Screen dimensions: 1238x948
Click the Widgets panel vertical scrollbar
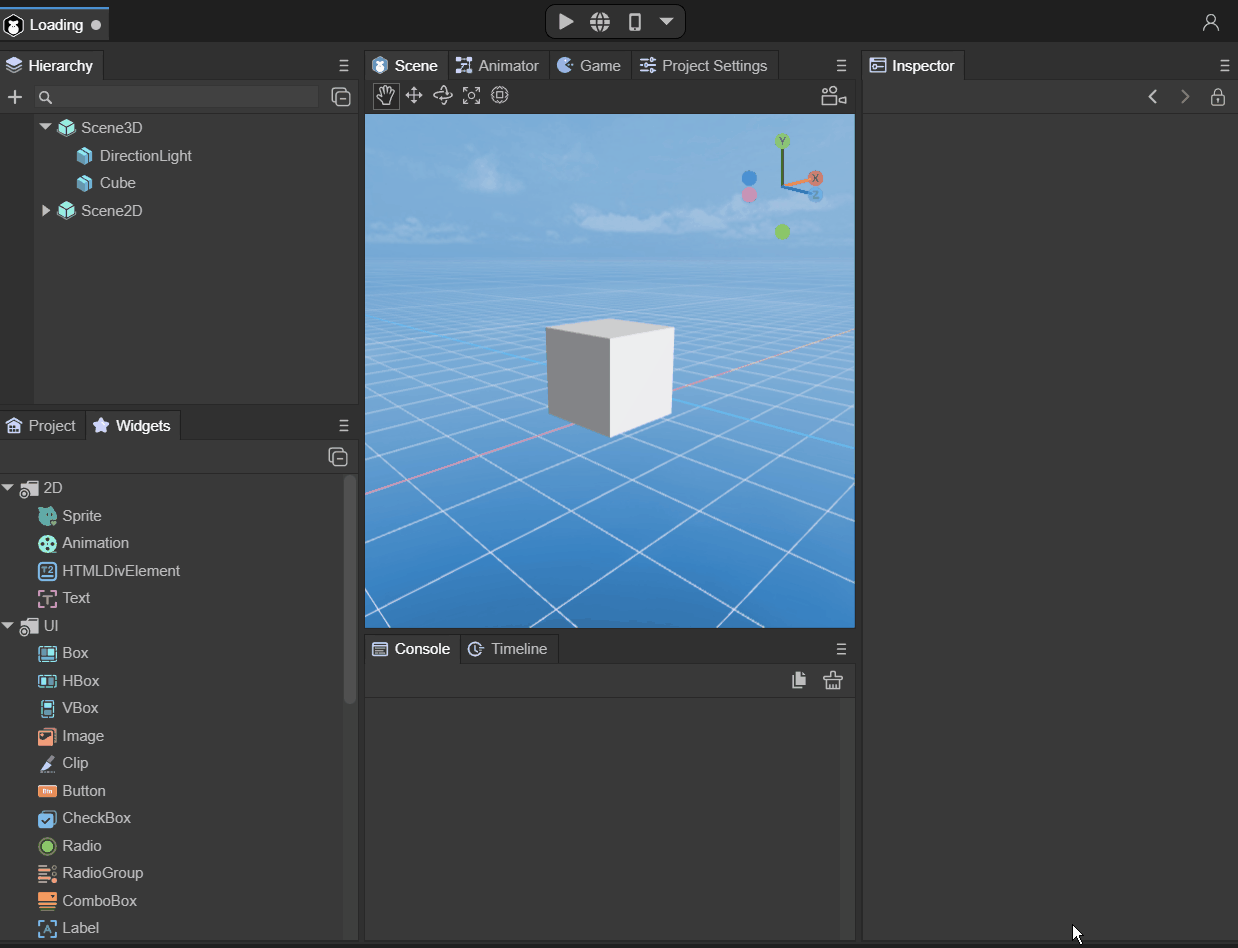click(350, 590)
